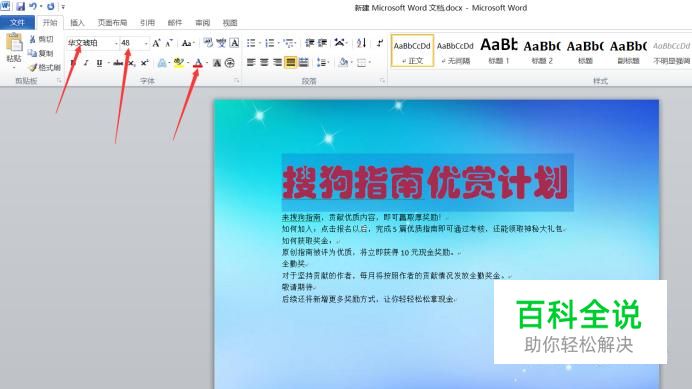The width and height of the screenshot is (692, 389).
Task: Click the Grow Font icon
Action: coord(156,43)
